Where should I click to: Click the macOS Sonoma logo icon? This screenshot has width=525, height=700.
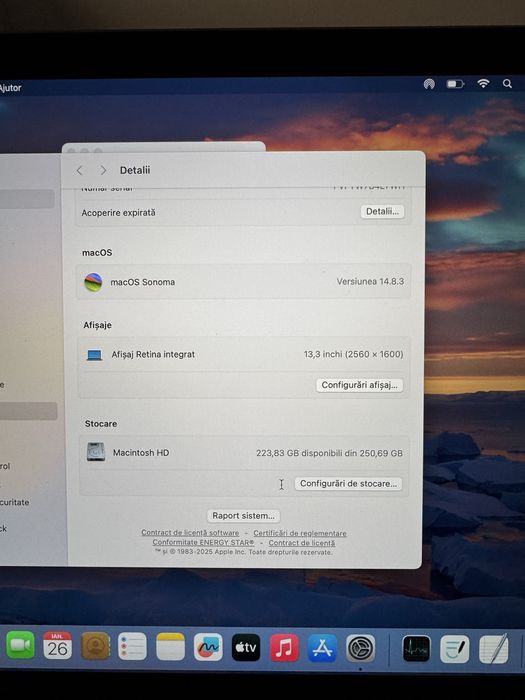pos(93,282)
